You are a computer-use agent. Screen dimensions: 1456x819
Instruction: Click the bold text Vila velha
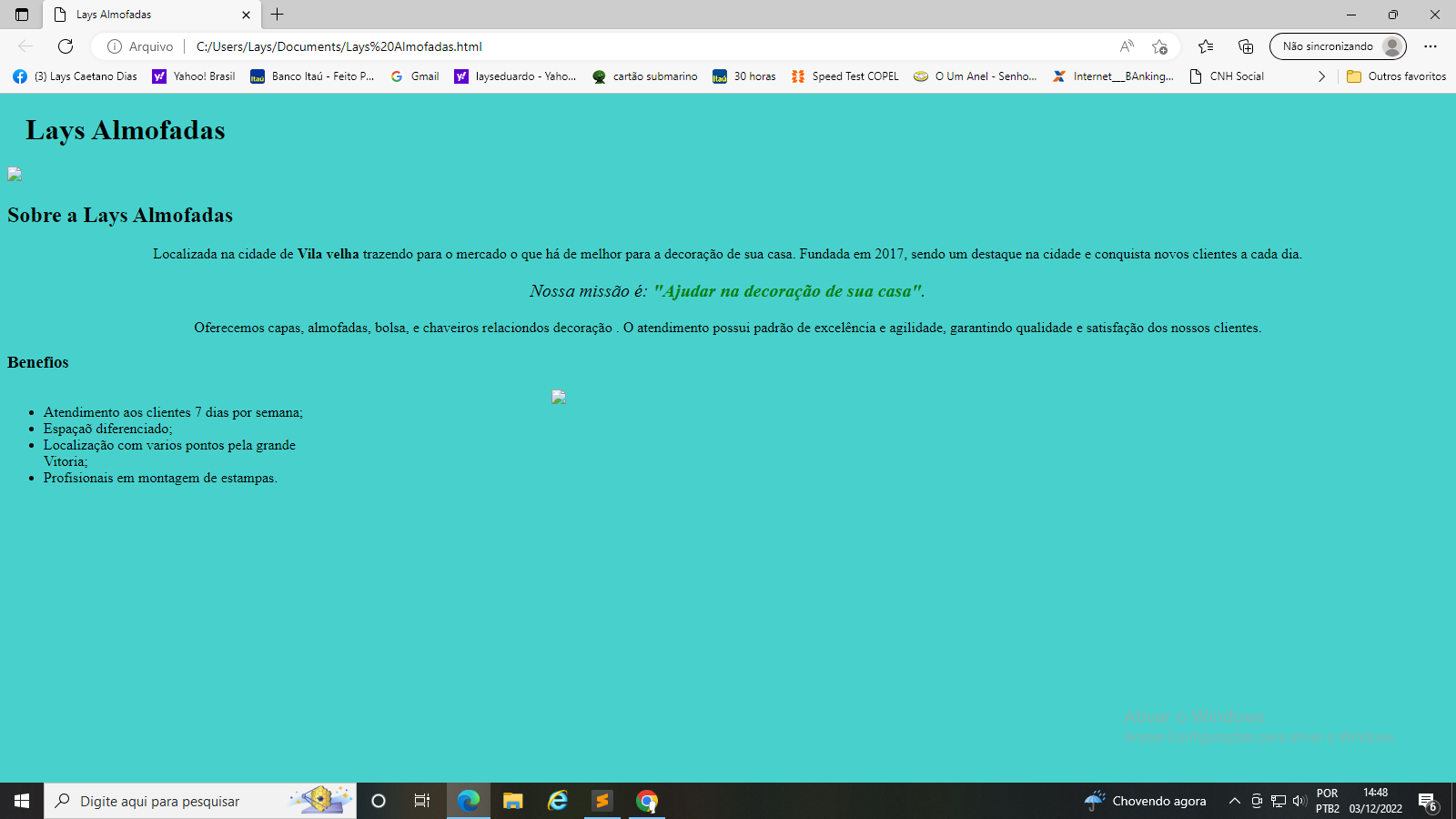click(328, 254)
